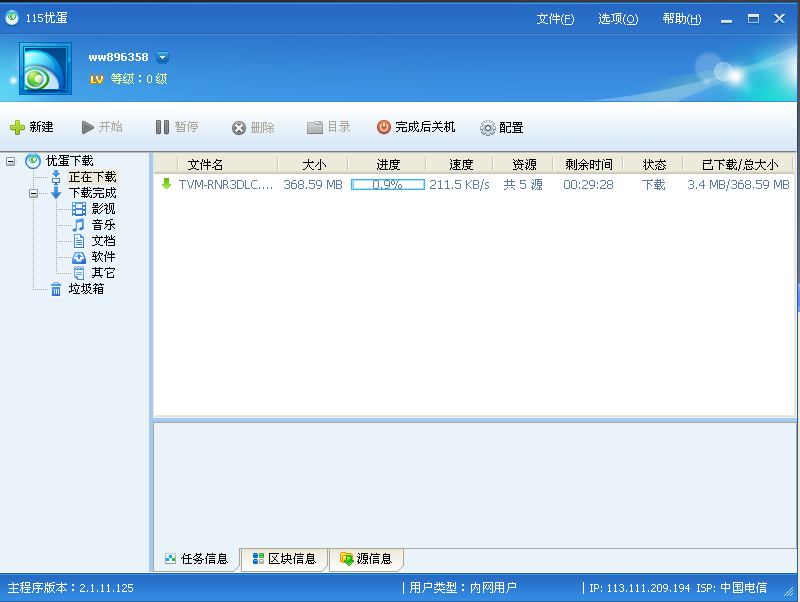The image size is (800, 602).
Task: Switch to the 源信息 tab
Action: pos(366,559)
